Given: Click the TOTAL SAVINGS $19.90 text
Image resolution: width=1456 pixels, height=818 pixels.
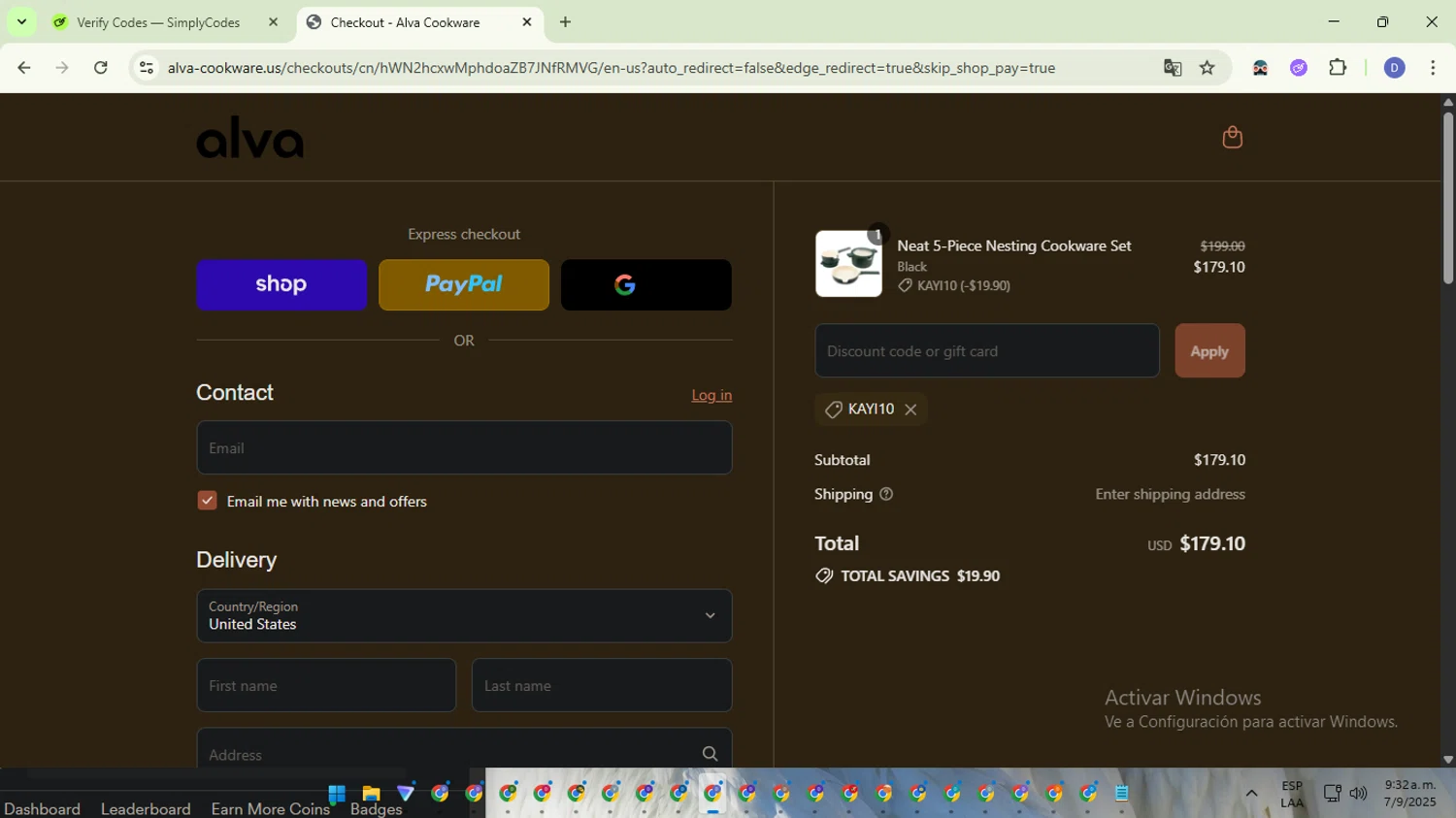Looking at the screenshot, I should 920,575.
